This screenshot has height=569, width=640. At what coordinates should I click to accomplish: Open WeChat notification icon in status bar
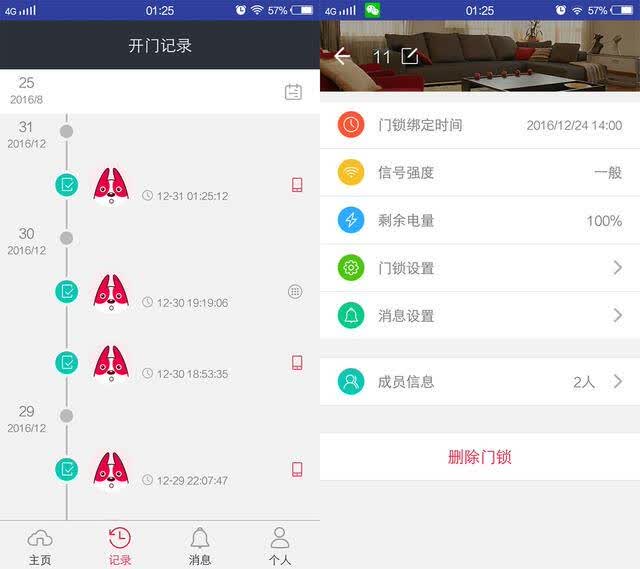pos(372,10)
